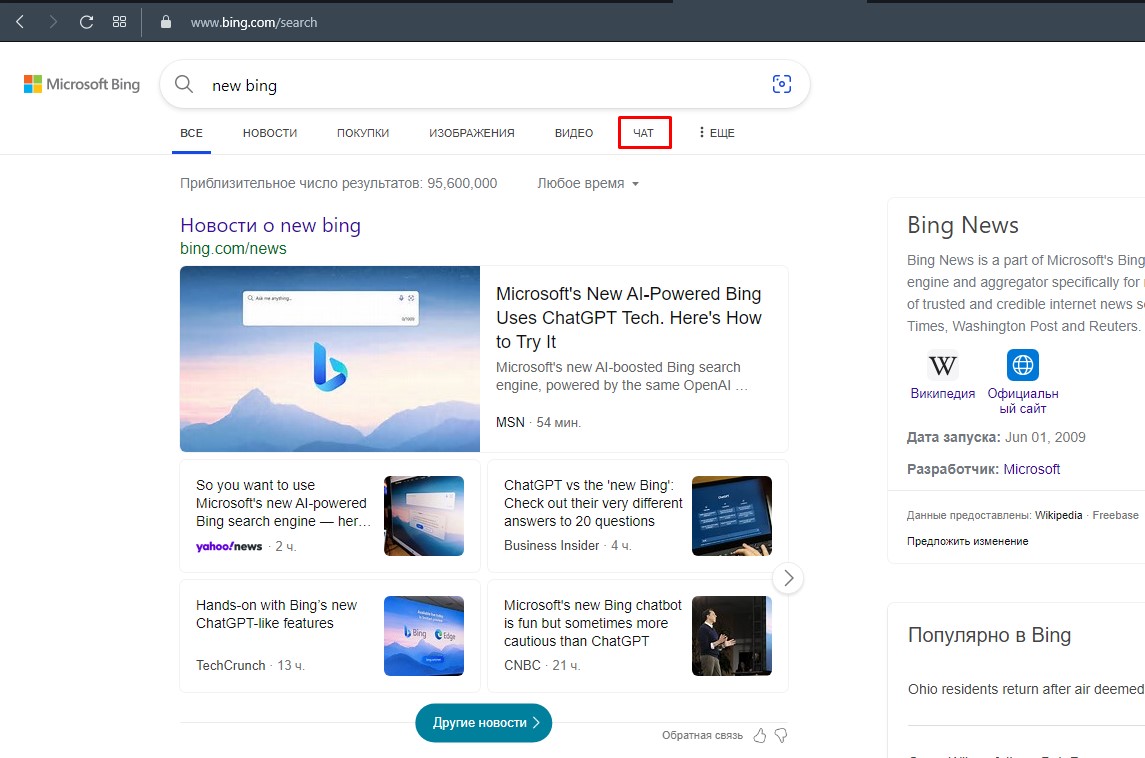1145x758 pixels.
Task: Click the 'Дата запуска: Jun 01, 2009' text
Action: [x=996, y=437]
